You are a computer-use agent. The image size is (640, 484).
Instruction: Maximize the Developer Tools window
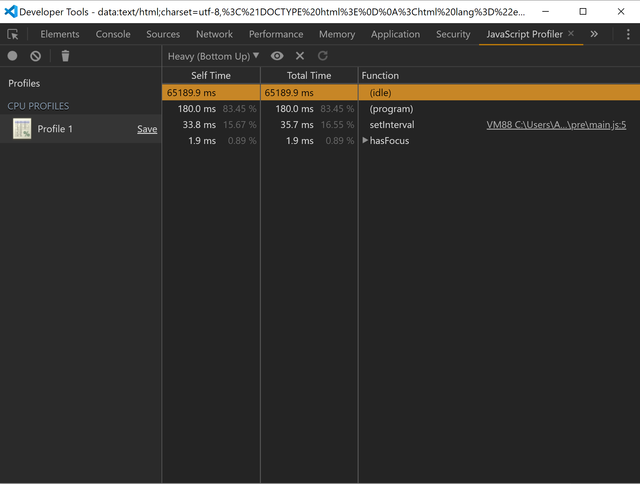coord(583,11)
